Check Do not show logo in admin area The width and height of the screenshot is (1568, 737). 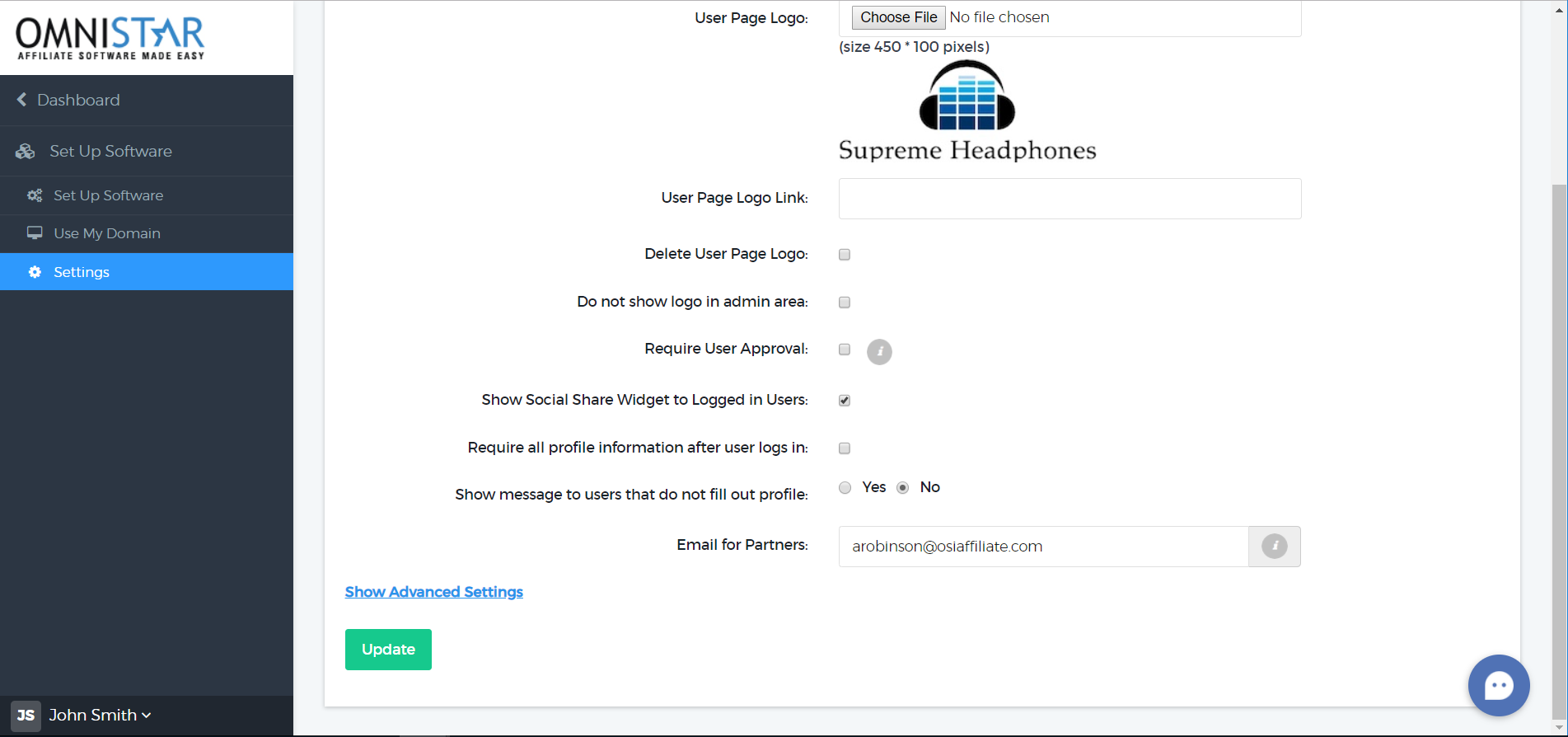click(x=845, y=303)
